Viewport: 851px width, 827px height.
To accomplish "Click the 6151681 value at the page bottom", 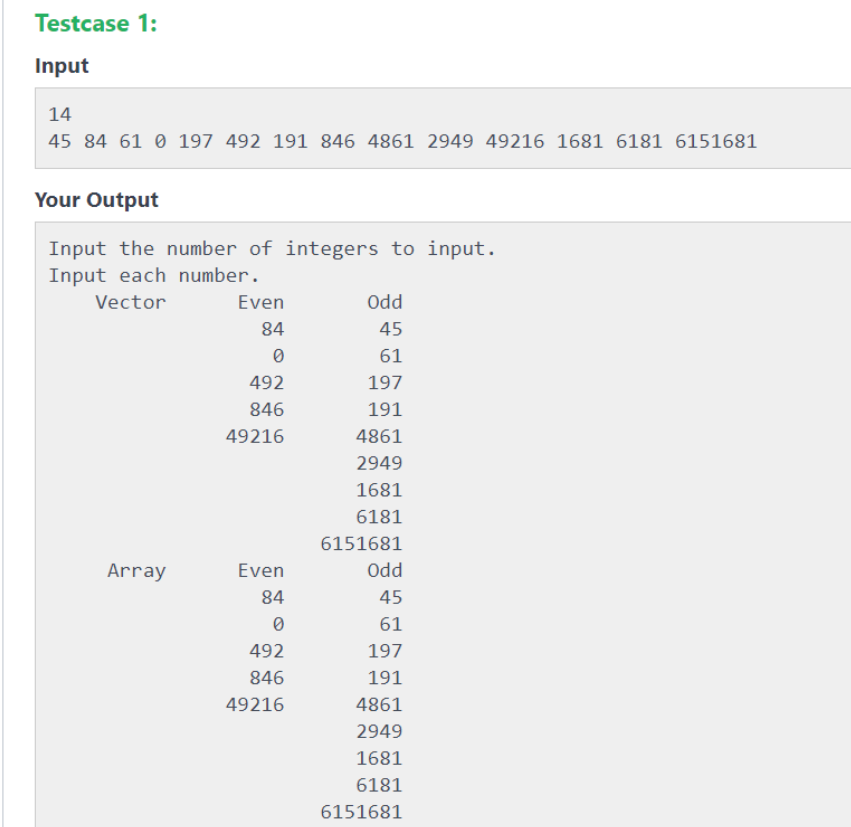I will 363,812.
